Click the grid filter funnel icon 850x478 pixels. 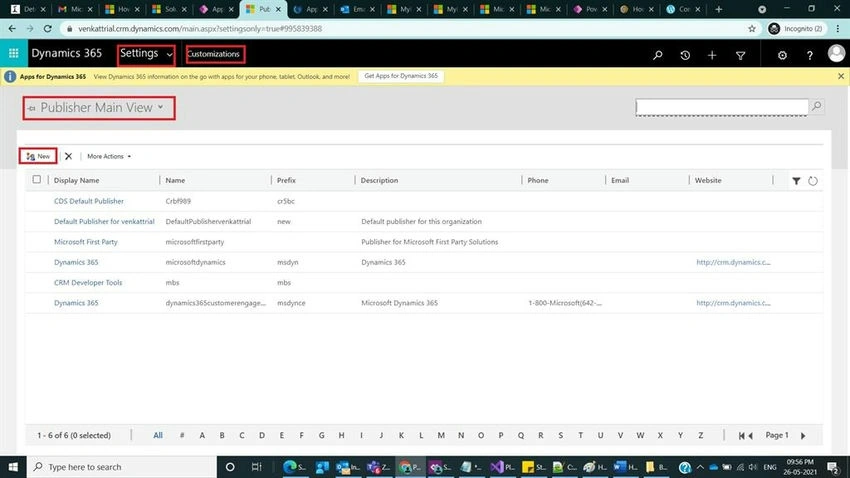796,181
